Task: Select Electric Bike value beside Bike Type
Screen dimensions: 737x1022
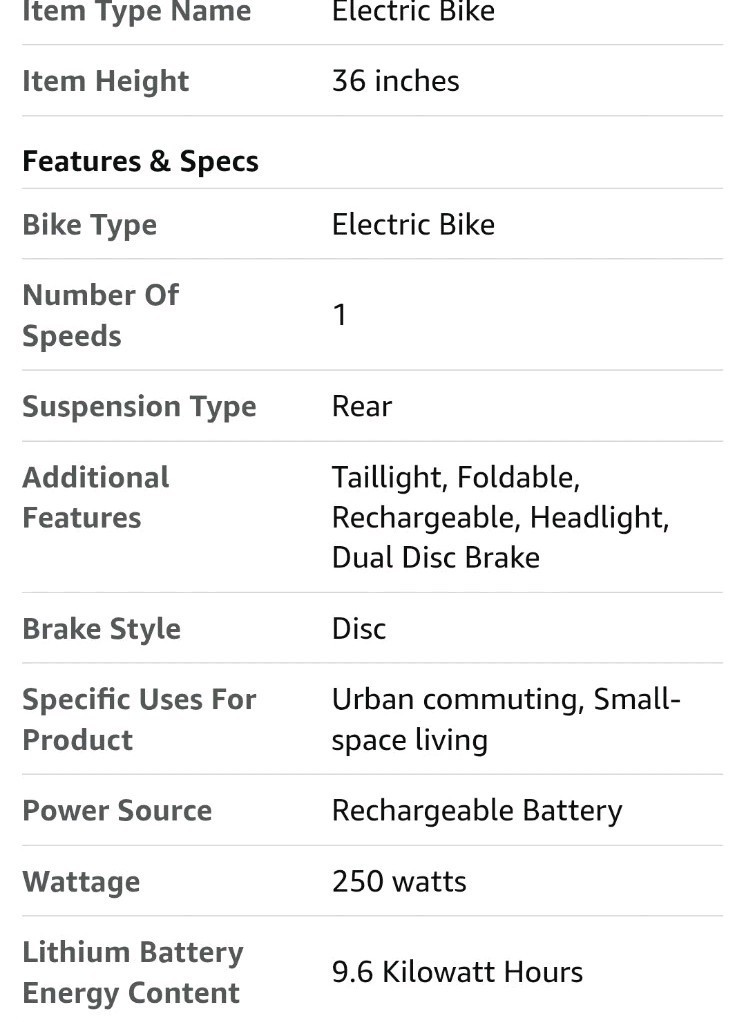Action: tap(413, 224)
